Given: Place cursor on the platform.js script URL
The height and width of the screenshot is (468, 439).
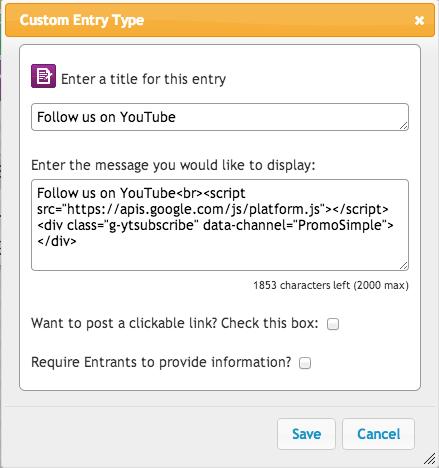Looking at the screenshot, I should pos(196,209).
